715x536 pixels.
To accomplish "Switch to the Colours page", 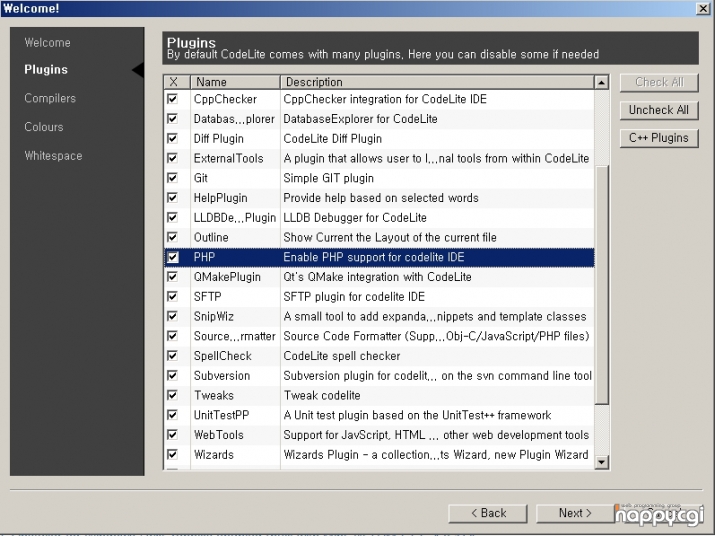I will 44,127.
